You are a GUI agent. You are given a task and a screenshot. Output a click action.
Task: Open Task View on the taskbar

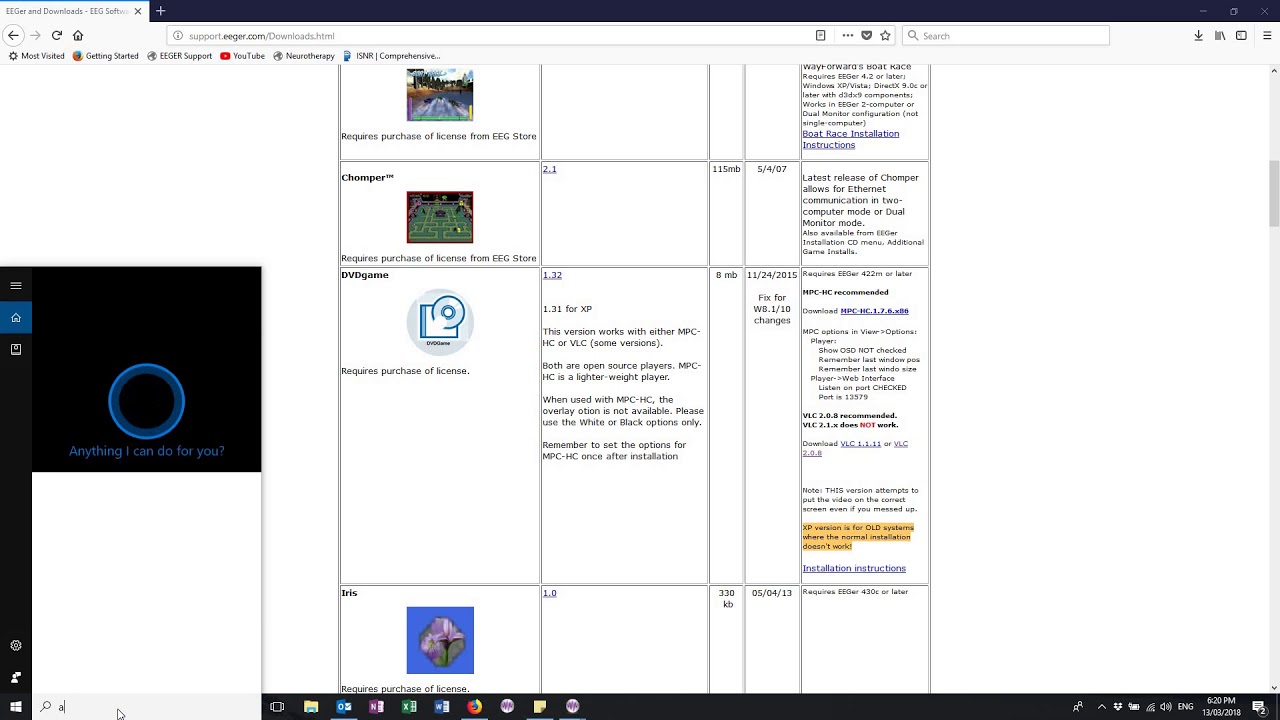coord(277,706)
